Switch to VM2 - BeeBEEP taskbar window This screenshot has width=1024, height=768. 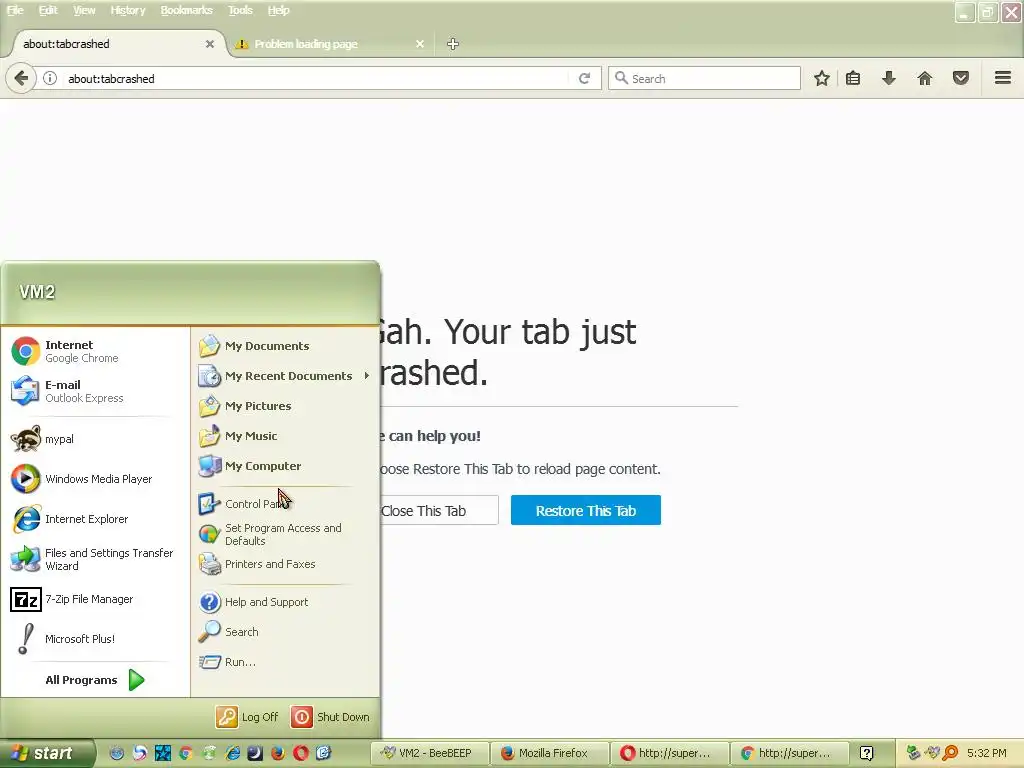coord(430,753)
